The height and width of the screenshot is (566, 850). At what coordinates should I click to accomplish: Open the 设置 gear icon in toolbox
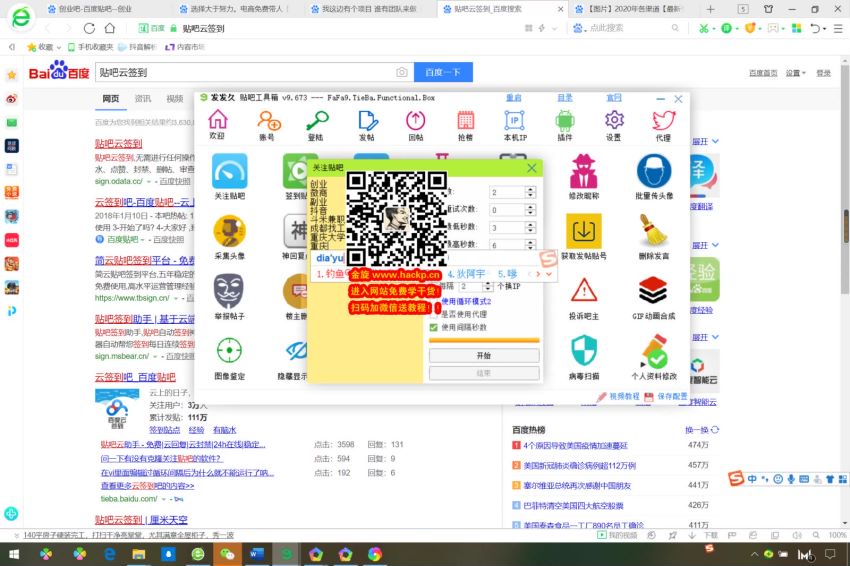click(x=614, y=125)
